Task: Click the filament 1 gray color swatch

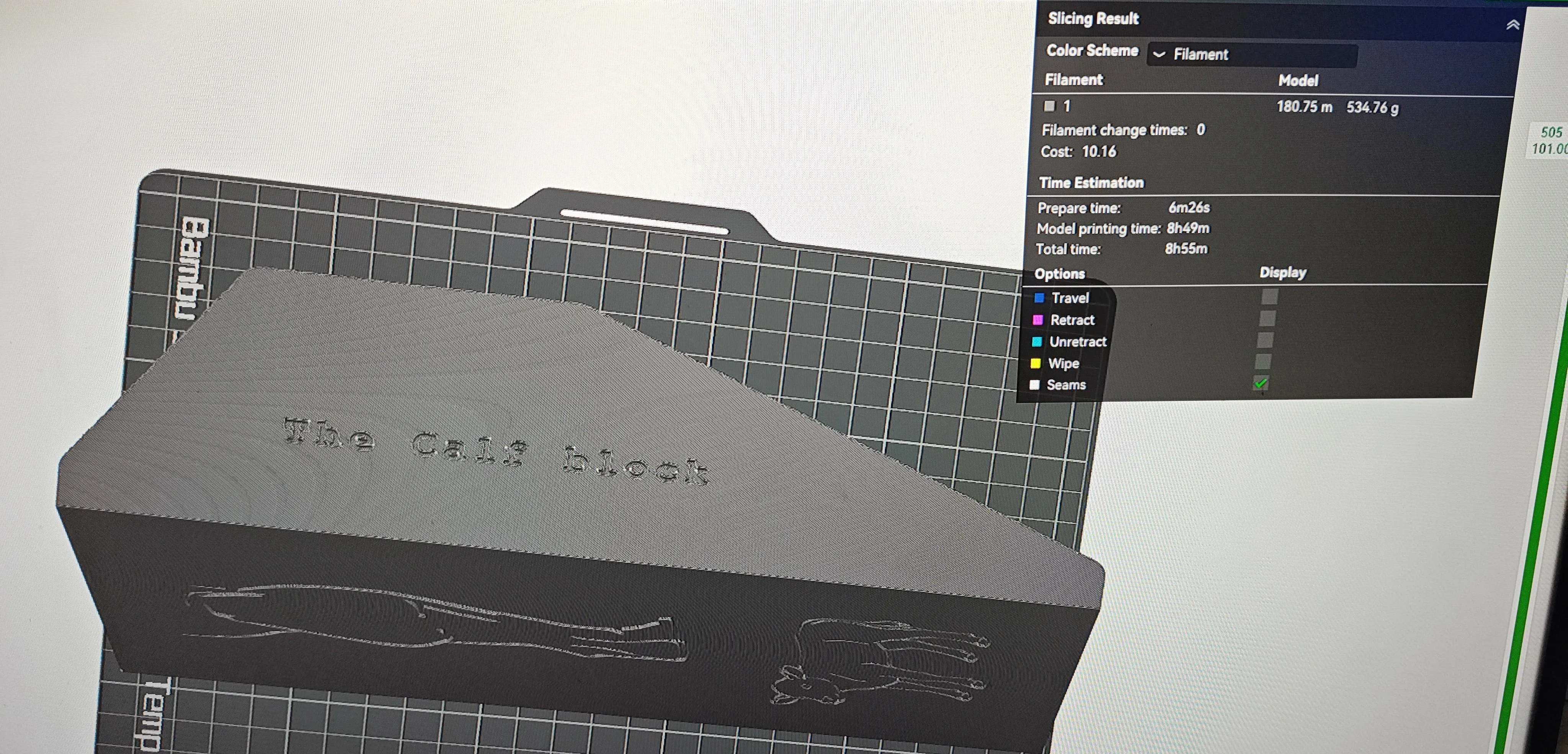Action: tap(1049, 106)
